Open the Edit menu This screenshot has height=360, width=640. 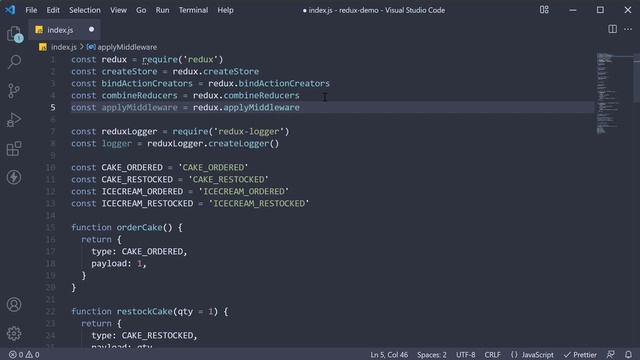pos(53,10)
